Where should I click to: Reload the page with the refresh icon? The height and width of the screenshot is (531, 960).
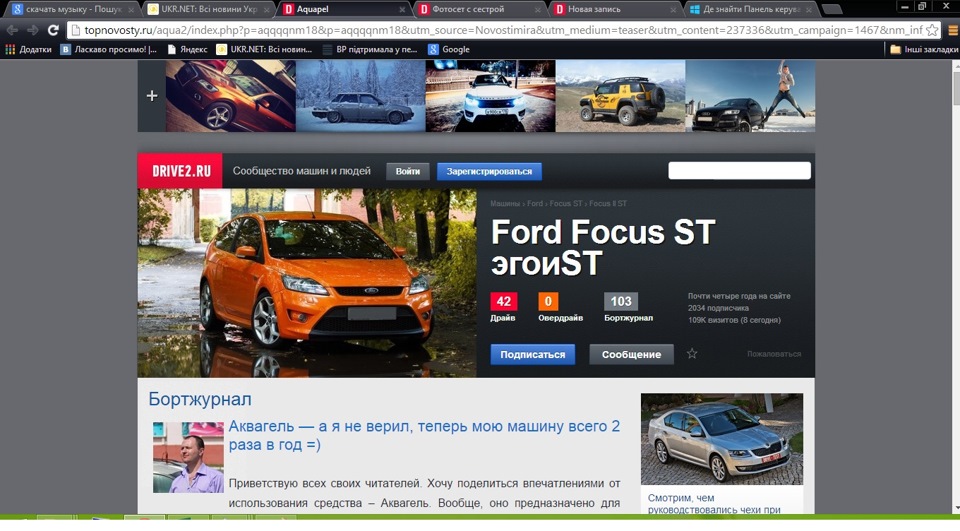click(x=53, y=30)
